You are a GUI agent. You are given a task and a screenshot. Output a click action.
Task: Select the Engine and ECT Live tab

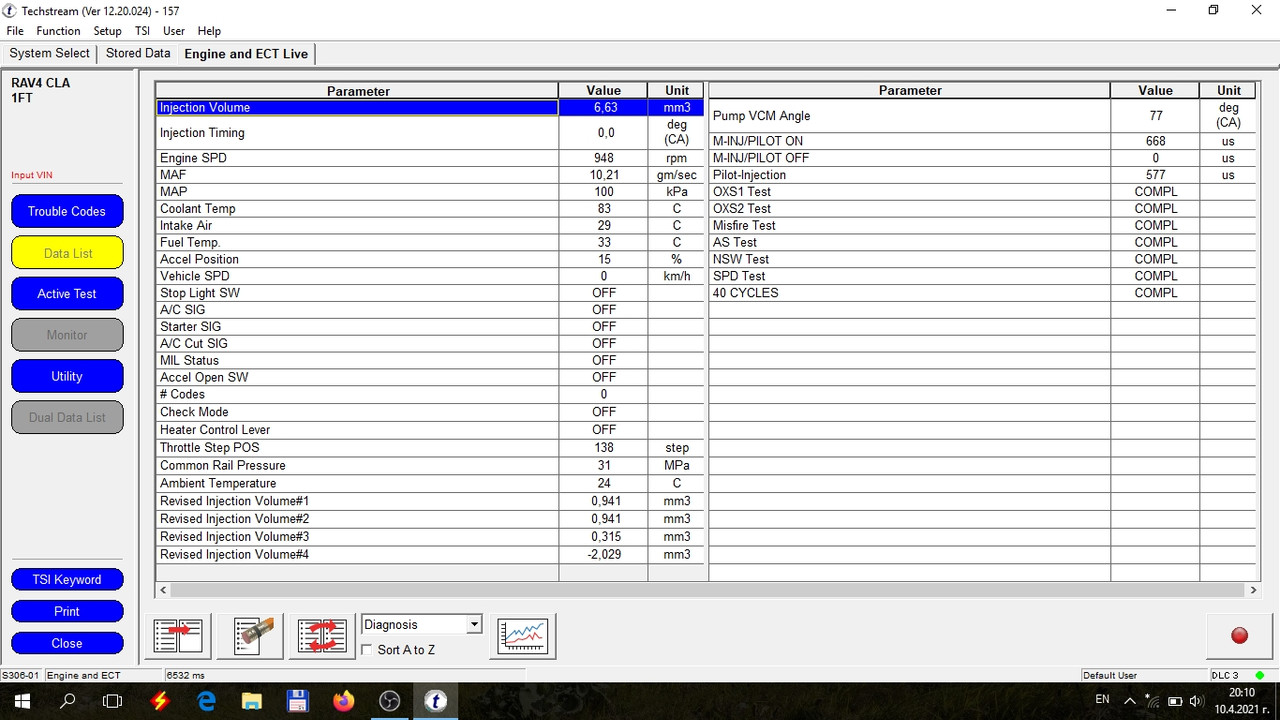point(246,54)
